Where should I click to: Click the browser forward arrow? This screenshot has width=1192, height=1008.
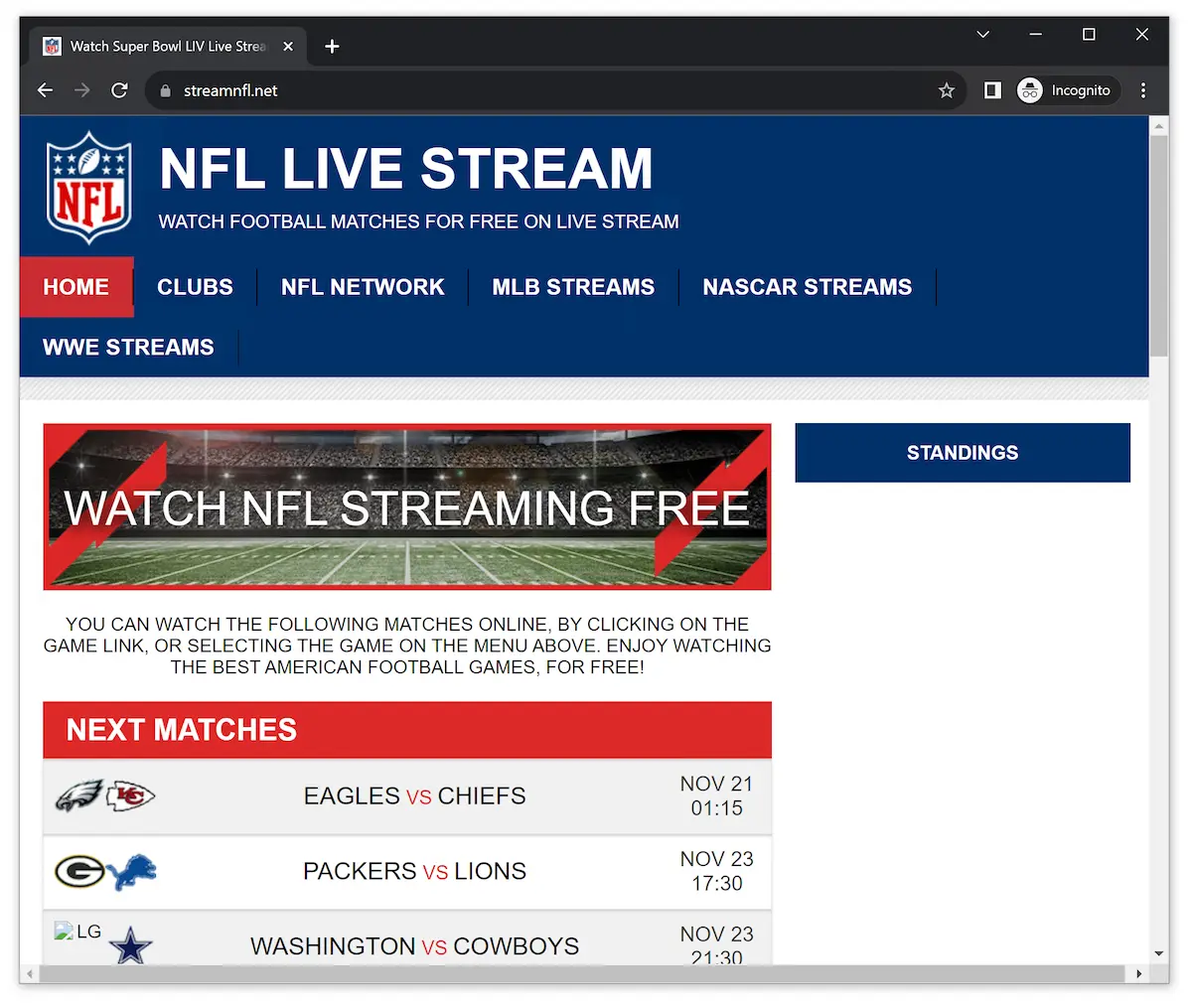point(82,90)
